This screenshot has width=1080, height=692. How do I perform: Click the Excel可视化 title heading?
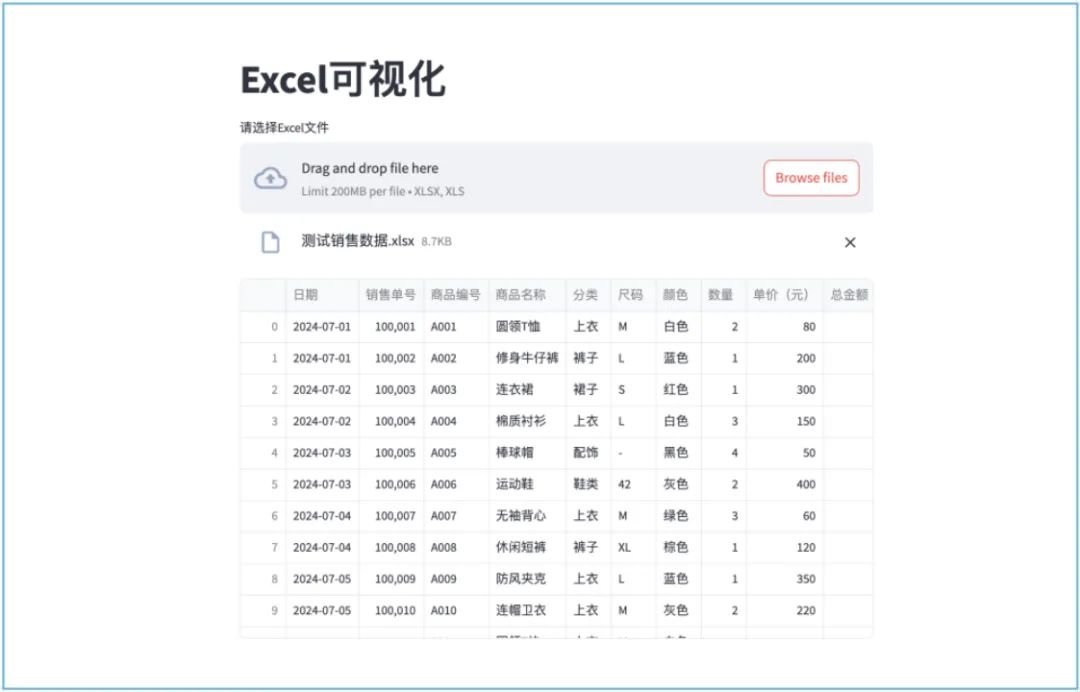click(x=343, y=79)
